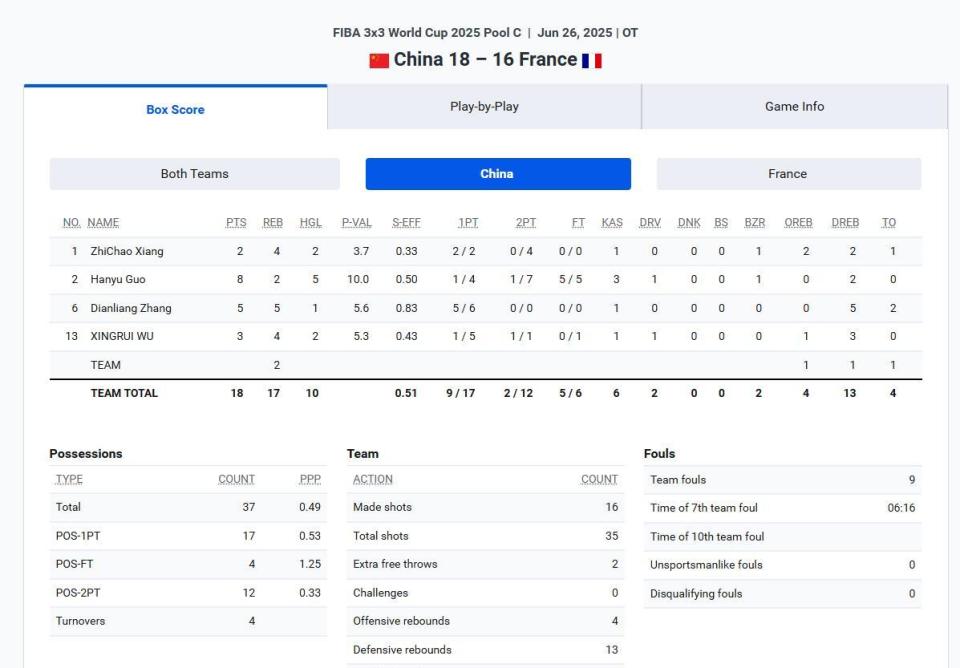Click the KAS column header
The height and width of the screenshot is (668, 960).
click(x=612, y=222)
